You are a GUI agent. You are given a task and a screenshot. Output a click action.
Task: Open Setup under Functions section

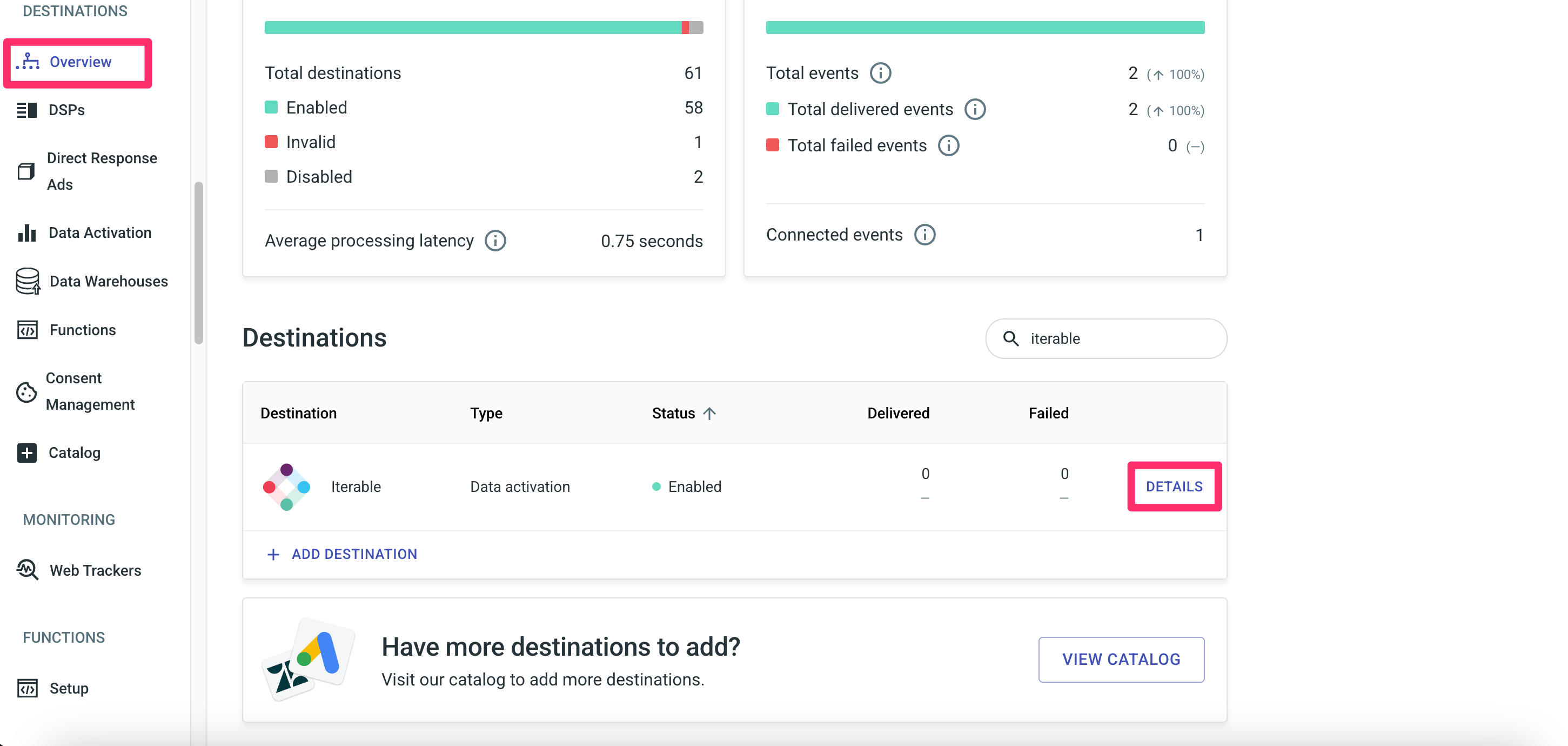click(x=68, y=688)
